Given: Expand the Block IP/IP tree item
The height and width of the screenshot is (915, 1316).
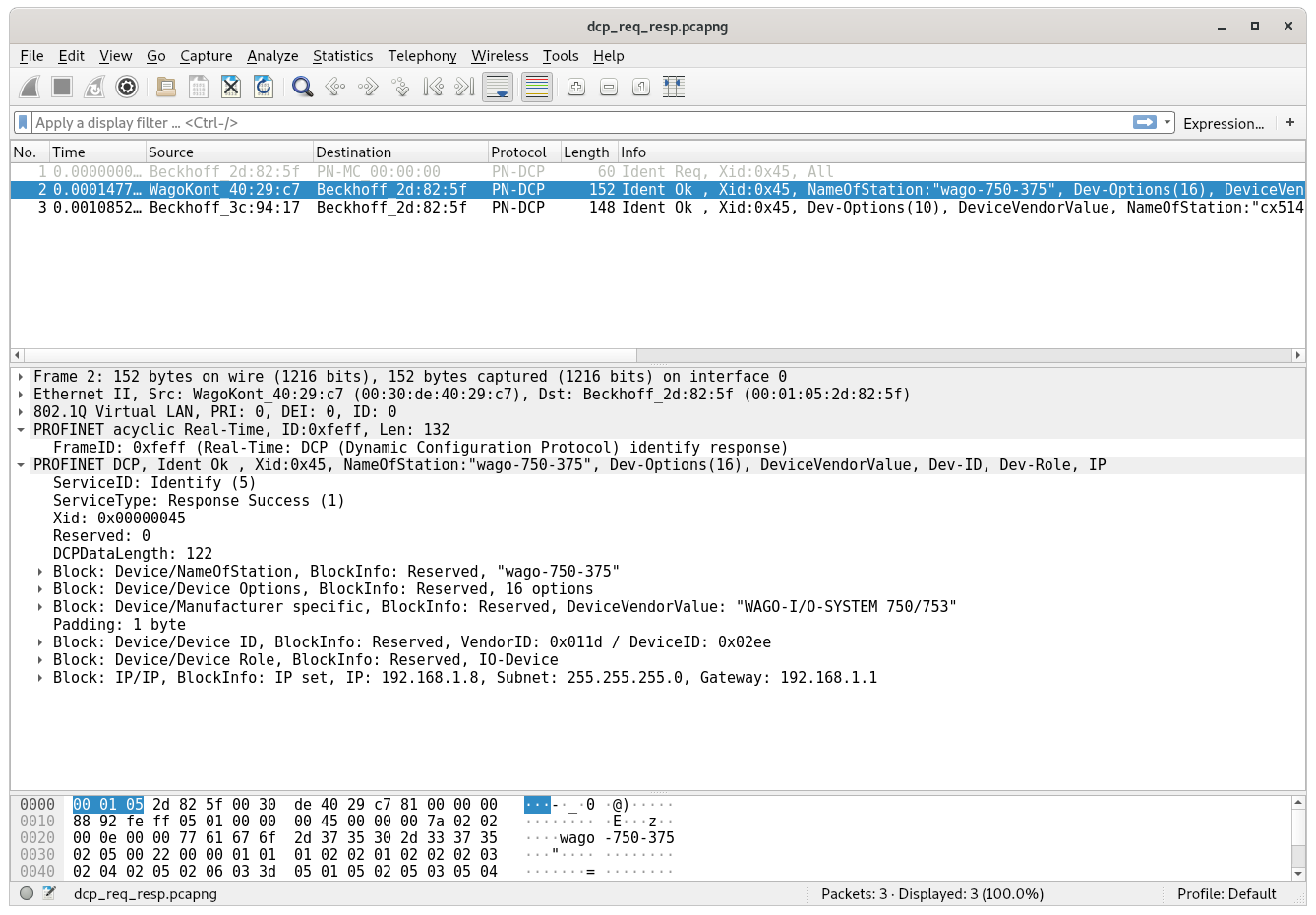Looking at the screenshot, I should click(x=37, y=677).
